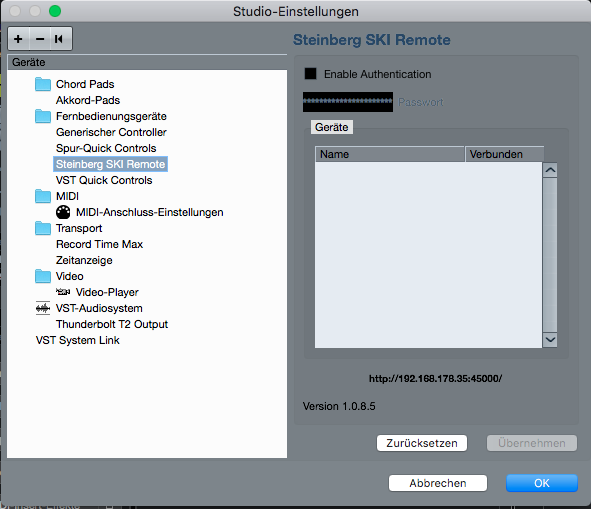The image size is (591, 509).
Task: Select Zeitanzeige entry
Action: pos(84,260)
